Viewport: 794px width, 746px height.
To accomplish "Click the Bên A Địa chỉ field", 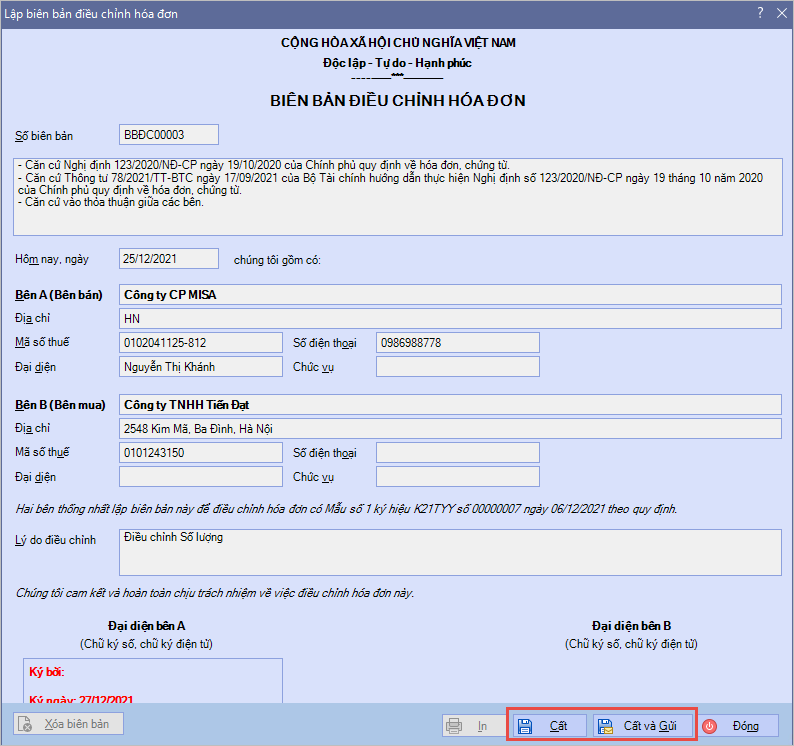I will (449, 319).
